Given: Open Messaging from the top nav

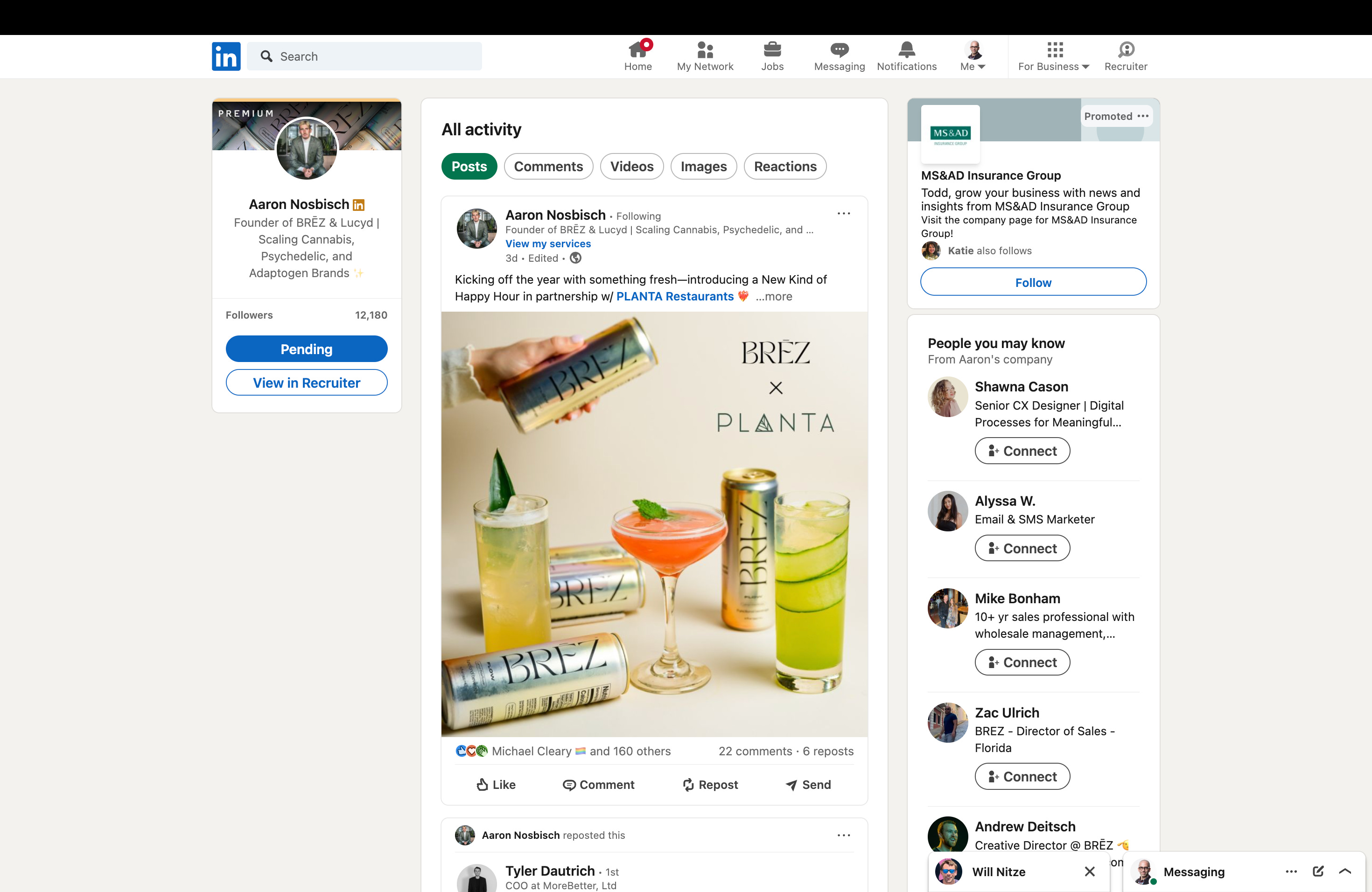Looking at the screenshot, I should [x=839, y=56].
